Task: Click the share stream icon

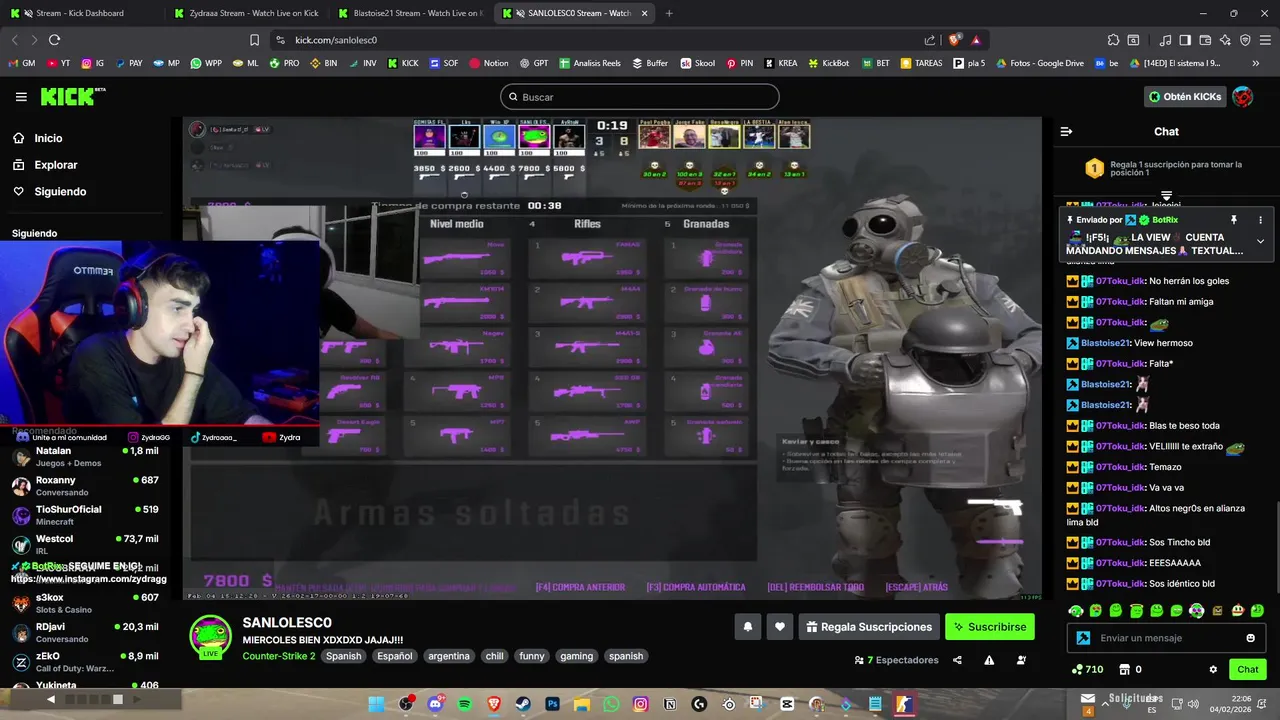Action: tap(957, 660)
